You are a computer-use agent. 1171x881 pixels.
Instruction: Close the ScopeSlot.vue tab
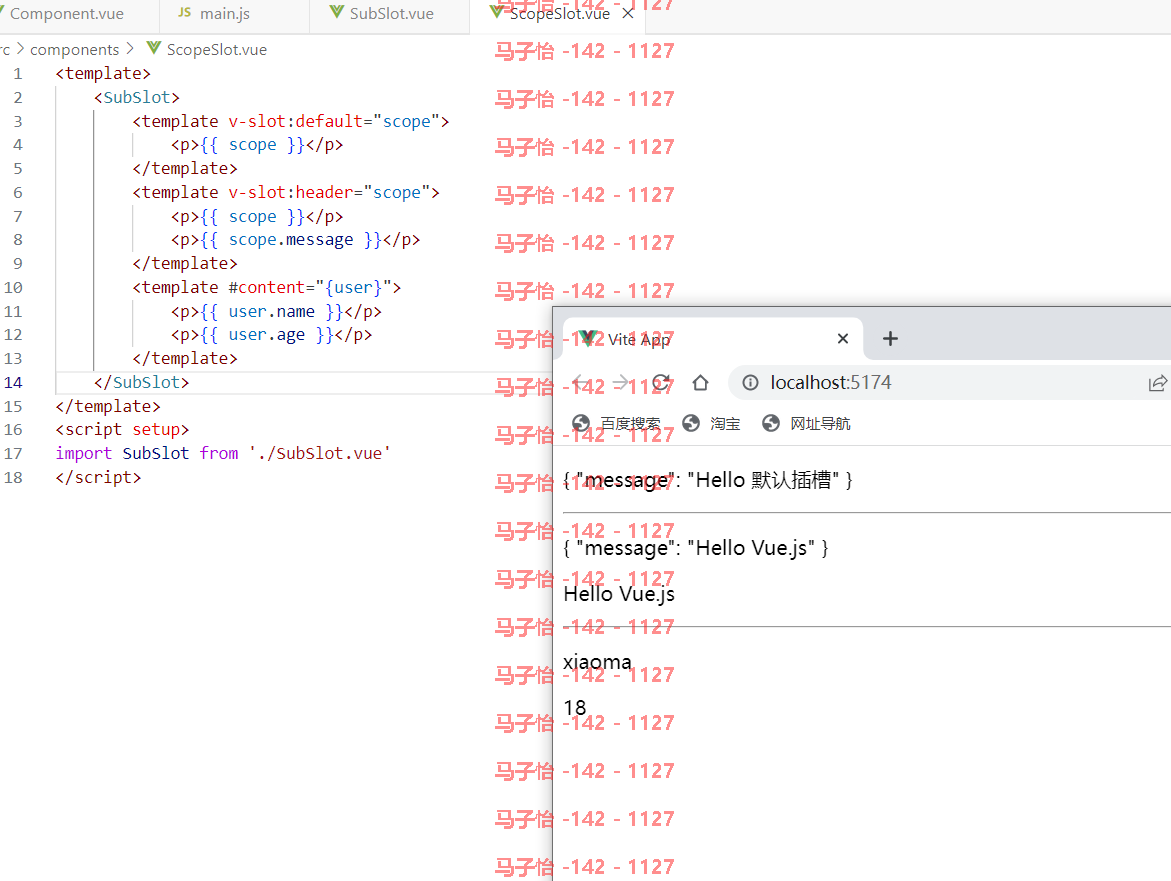coord(628,13)
